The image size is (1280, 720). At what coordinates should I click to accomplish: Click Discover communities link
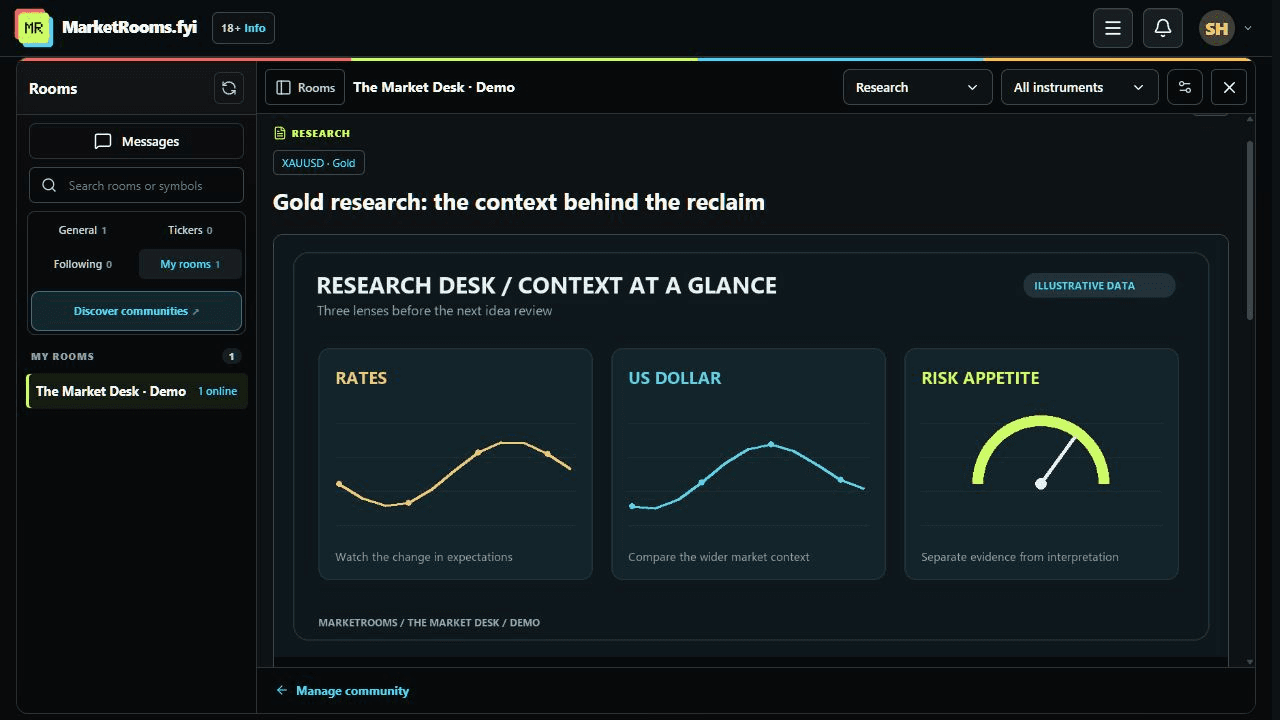(136, 311)
